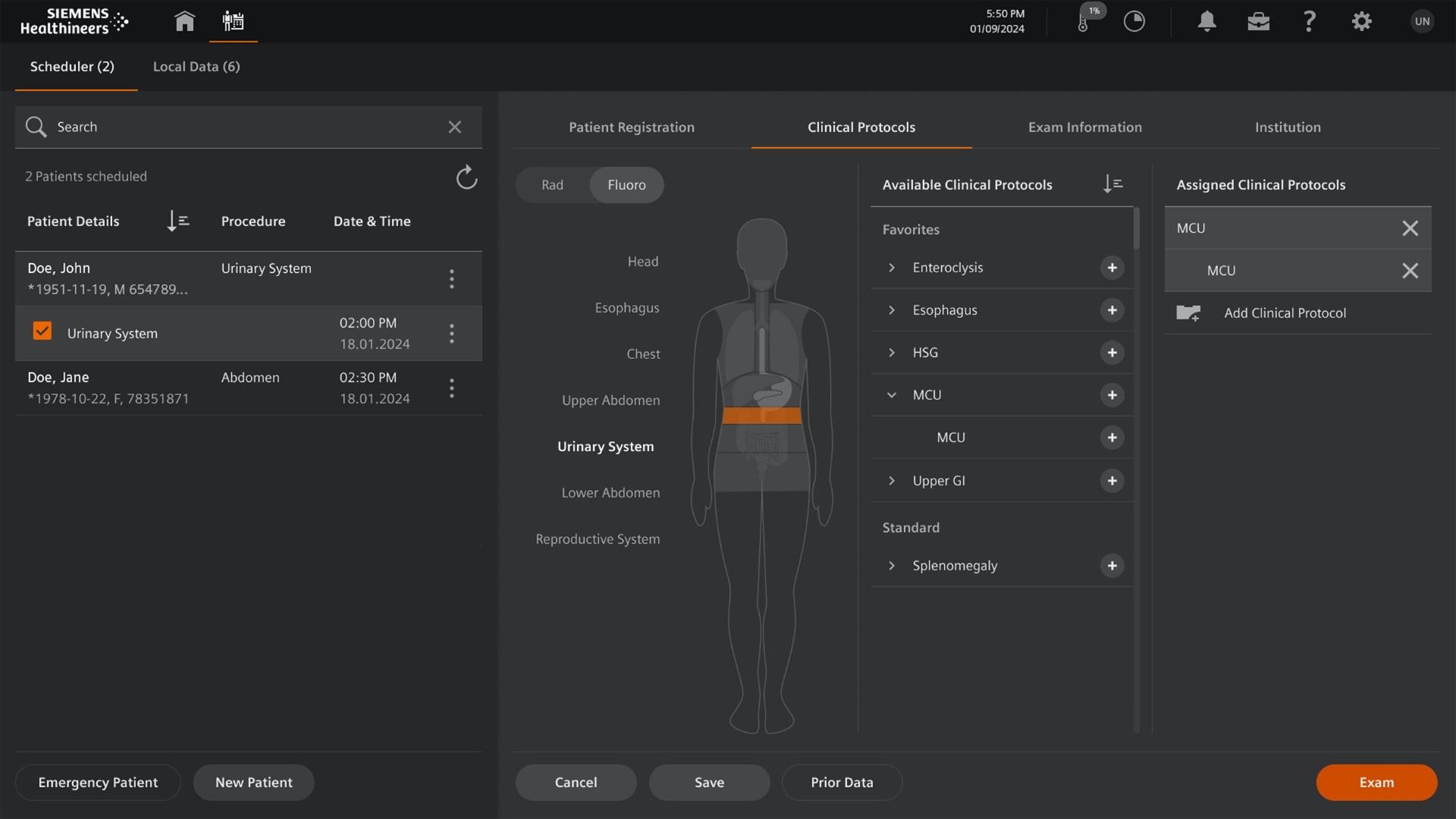Refresh the scheduled patients list
The width and height of the screenshot is (1456, 819).
(466, 177)
